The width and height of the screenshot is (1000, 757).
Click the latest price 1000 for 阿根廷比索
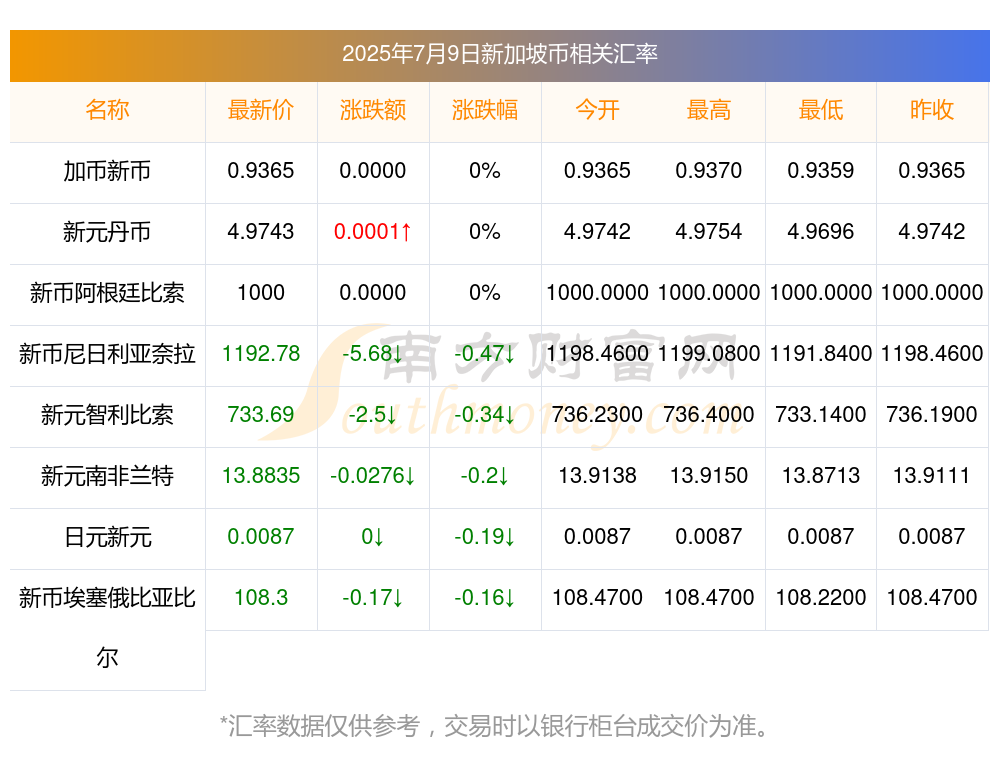pyautogui.click(x=261, y=293)
